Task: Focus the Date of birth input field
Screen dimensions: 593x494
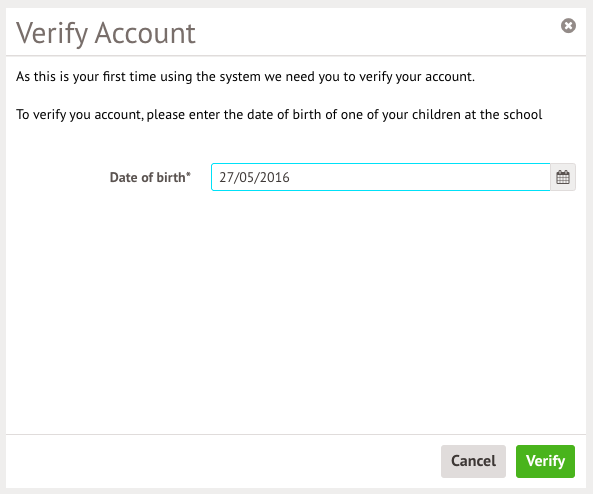Action: (380, 177)
